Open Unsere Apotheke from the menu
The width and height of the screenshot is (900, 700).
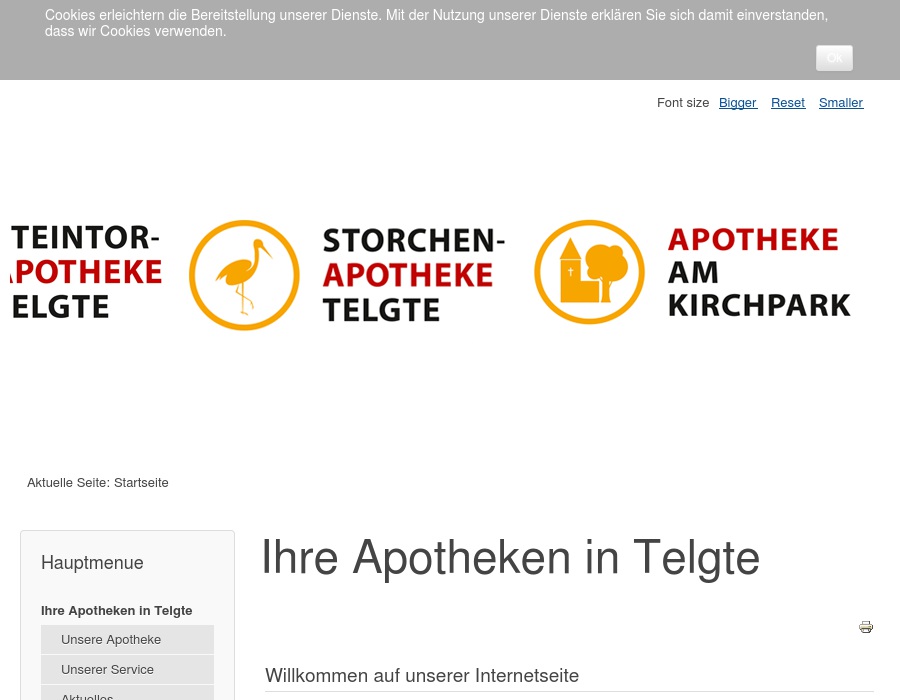click(111, 639)
